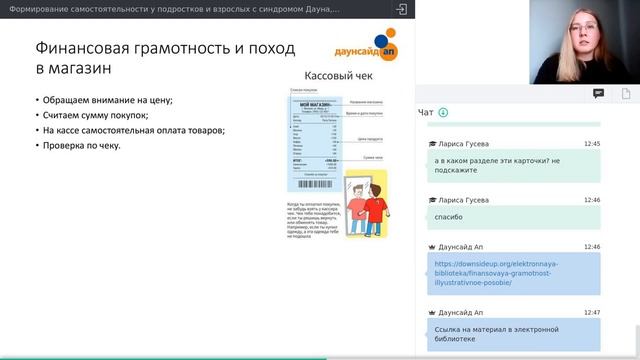Click the chat panel vertical scrollbar
Screen dimensions: 640x360
[638, 341]
